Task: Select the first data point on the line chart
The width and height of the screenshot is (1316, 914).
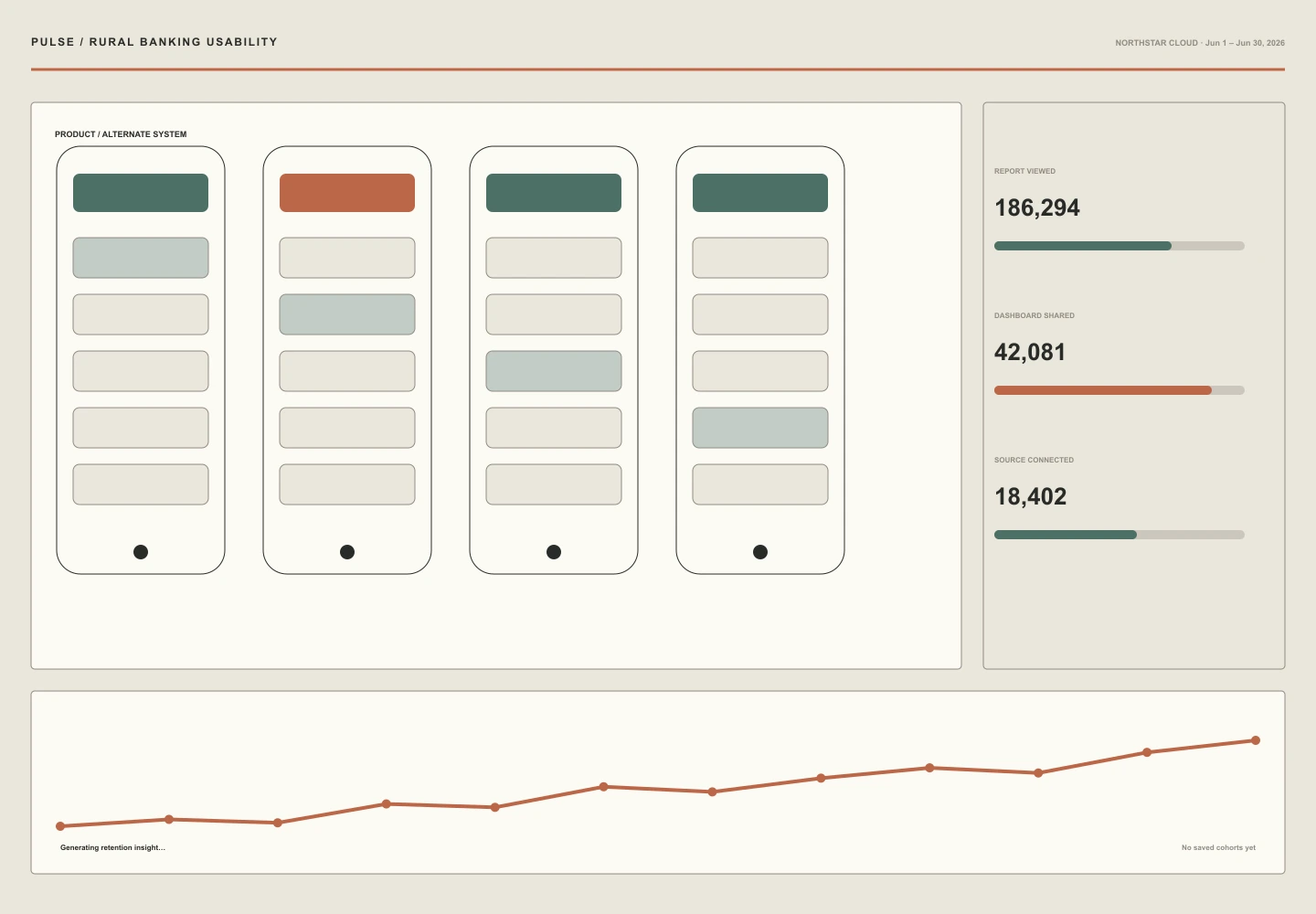Action: click(60, 826)
